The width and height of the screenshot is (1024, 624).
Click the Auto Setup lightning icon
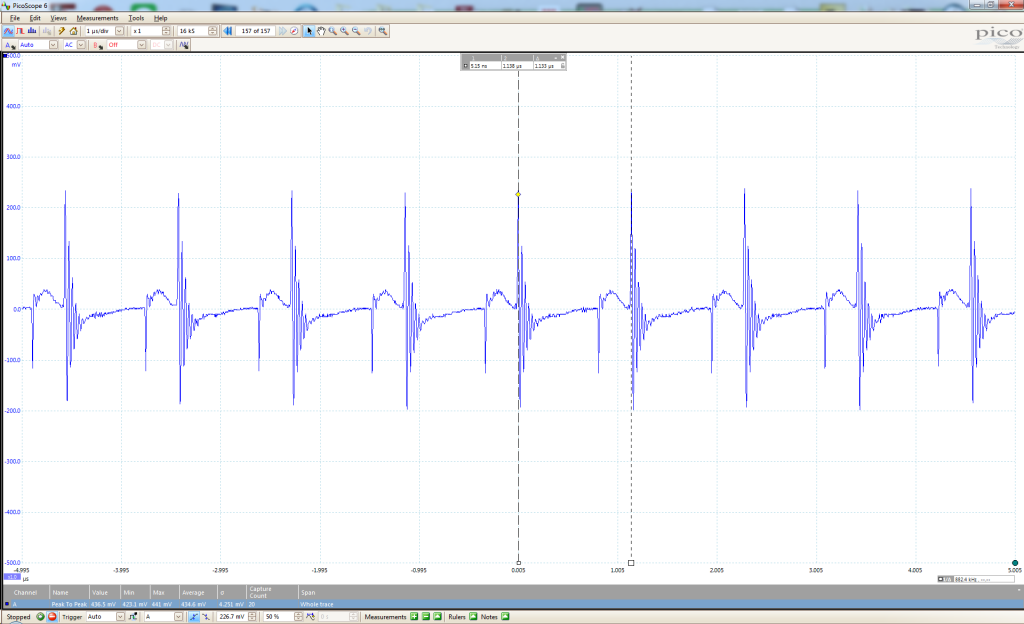point(61,31)
